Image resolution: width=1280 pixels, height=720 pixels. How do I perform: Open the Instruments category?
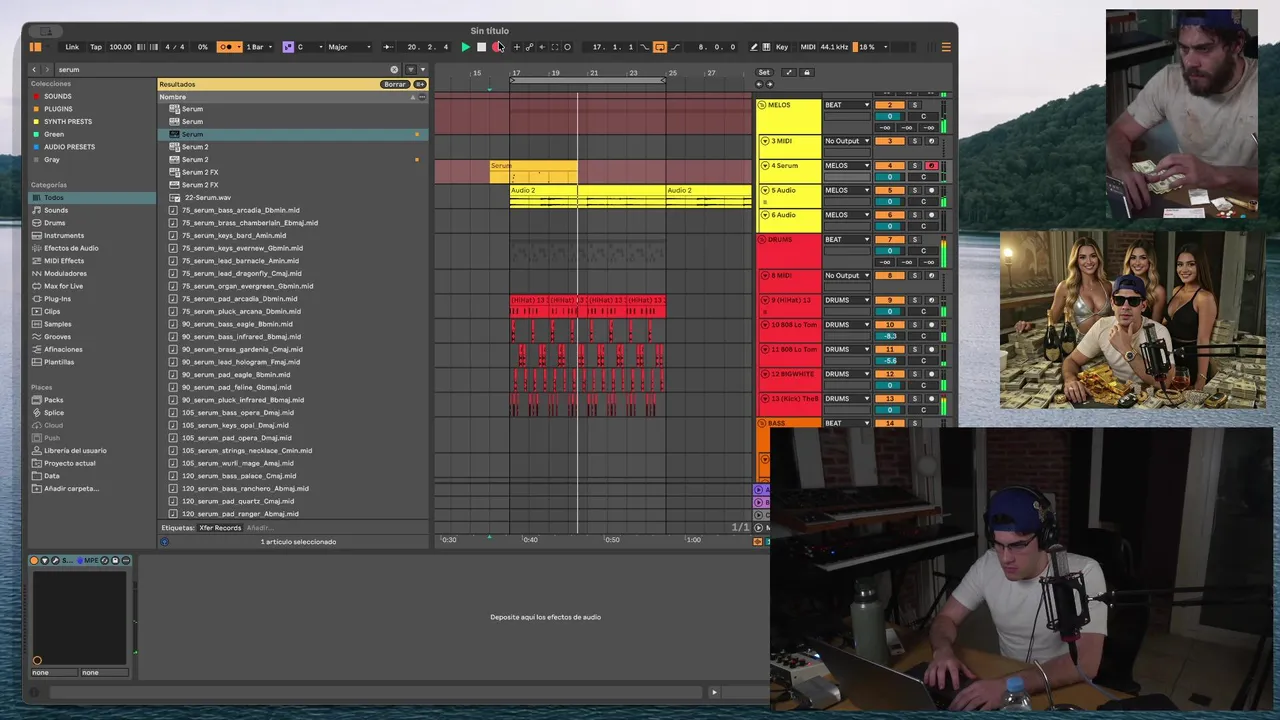point(64,236)
